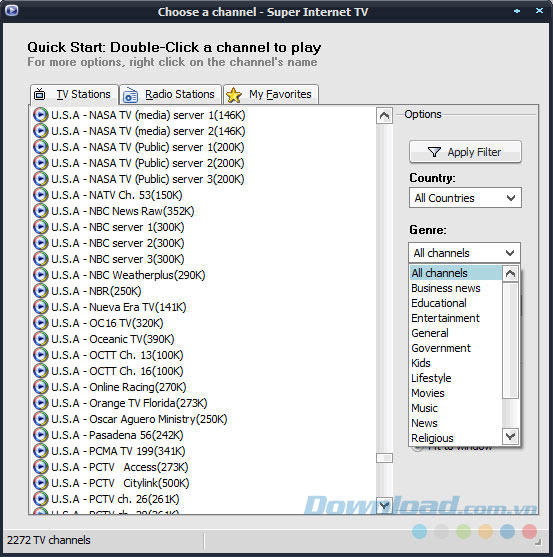Click play icon next to Pasadena 56
Viewport: 553px width, 557px height.
[40, 435]
